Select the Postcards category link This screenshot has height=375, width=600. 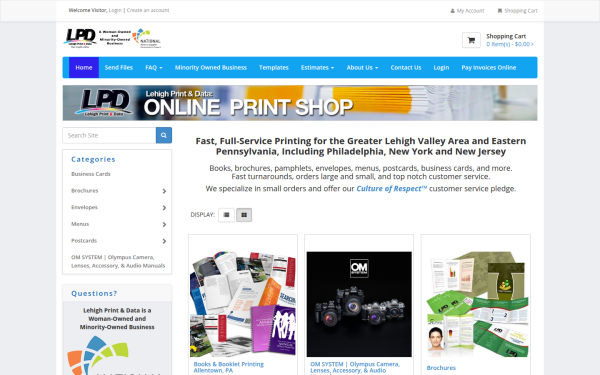[84, 241]
